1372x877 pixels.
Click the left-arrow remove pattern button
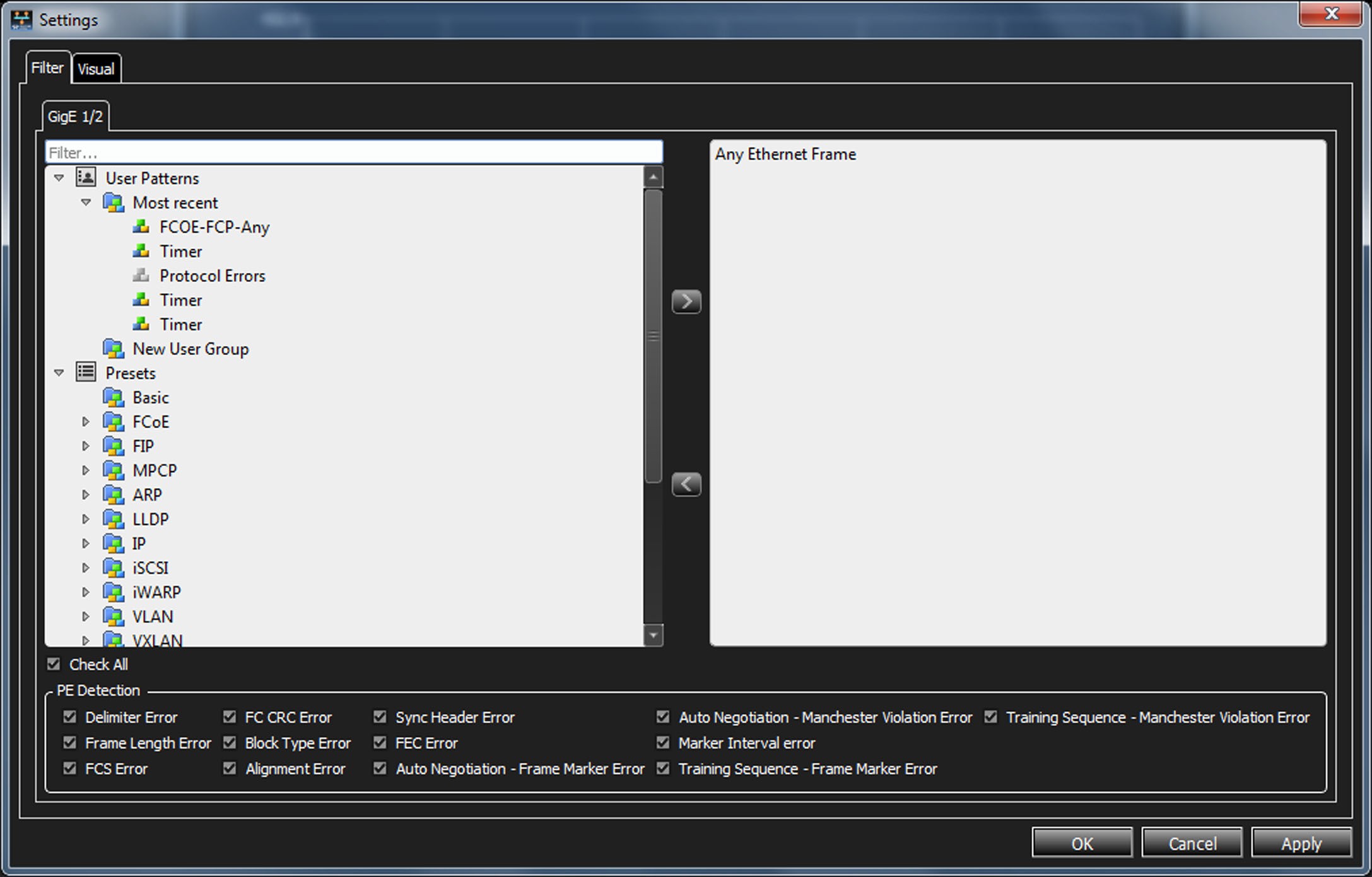pos(686,484)
